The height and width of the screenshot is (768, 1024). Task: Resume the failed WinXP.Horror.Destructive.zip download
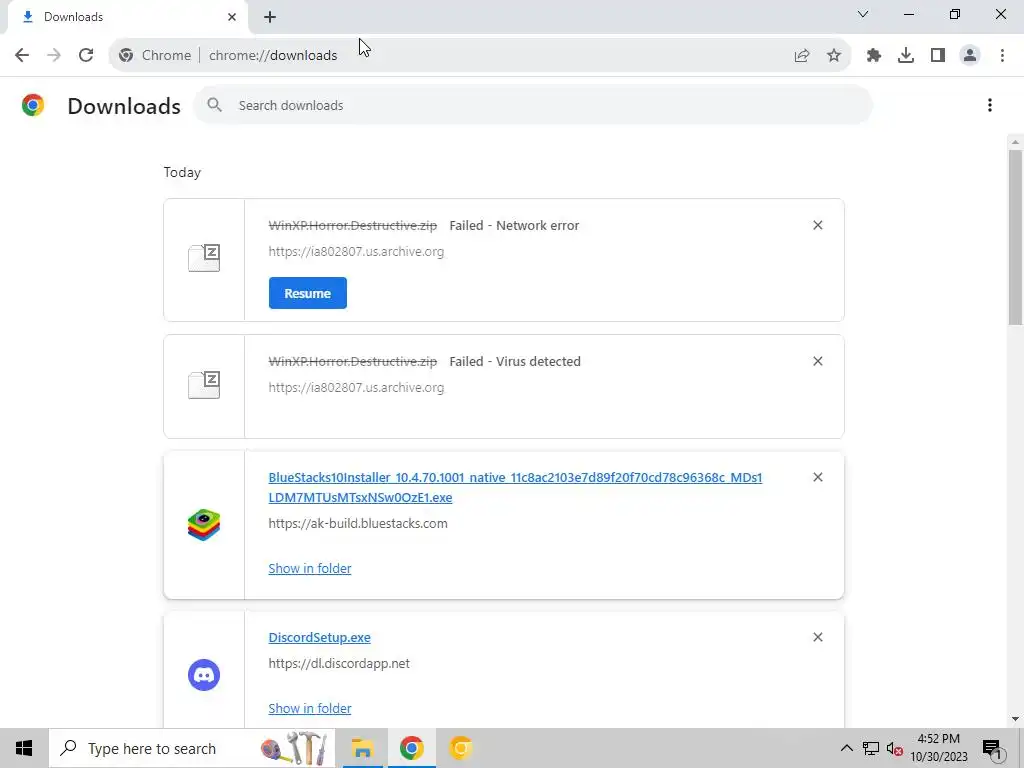pyautogui.click(x=308, y=293)
